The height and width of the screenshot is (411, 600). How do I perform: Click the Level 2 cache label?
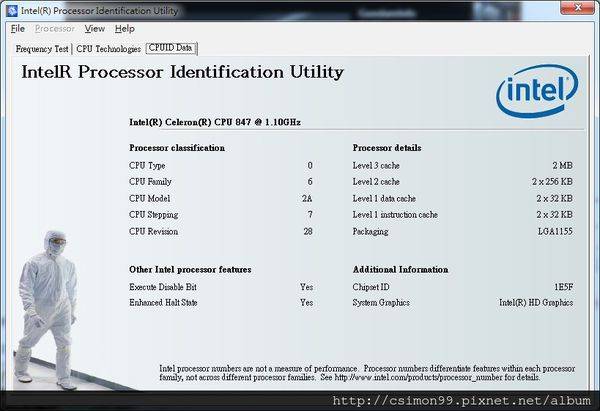click(x=376, y=182)
